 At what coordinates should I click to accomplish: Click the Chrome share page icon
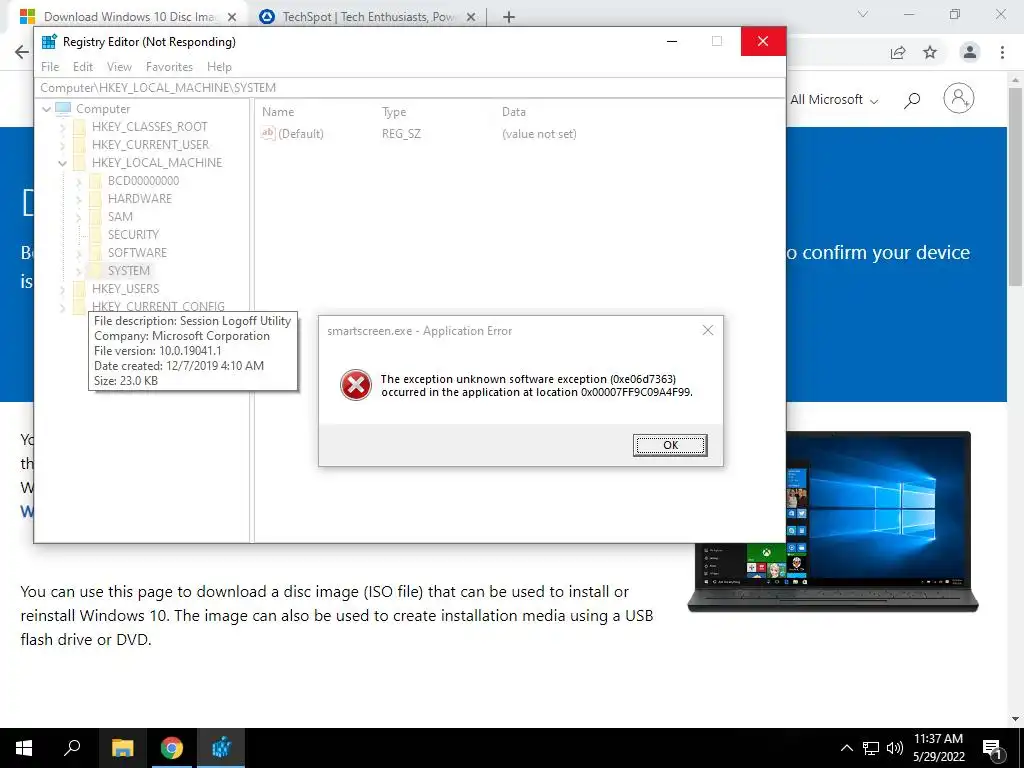click(898, 52)
